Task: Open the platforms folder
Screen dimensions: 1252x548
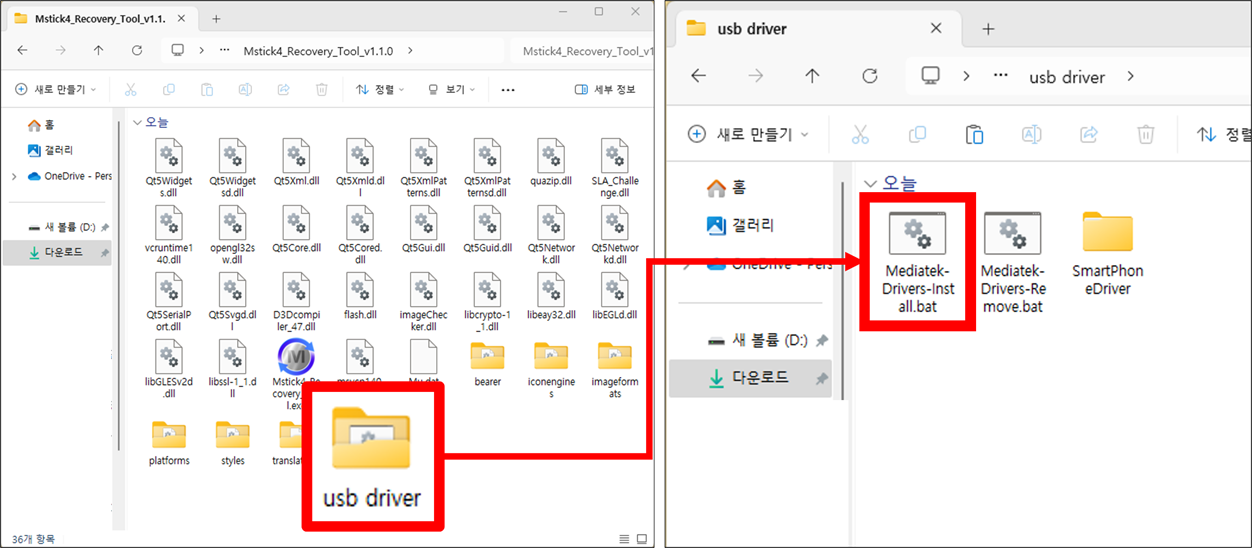Action: [169, 441]
